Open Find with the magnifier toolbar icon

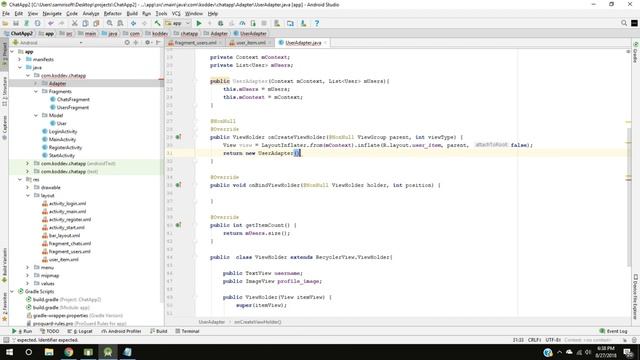(109, 23)
